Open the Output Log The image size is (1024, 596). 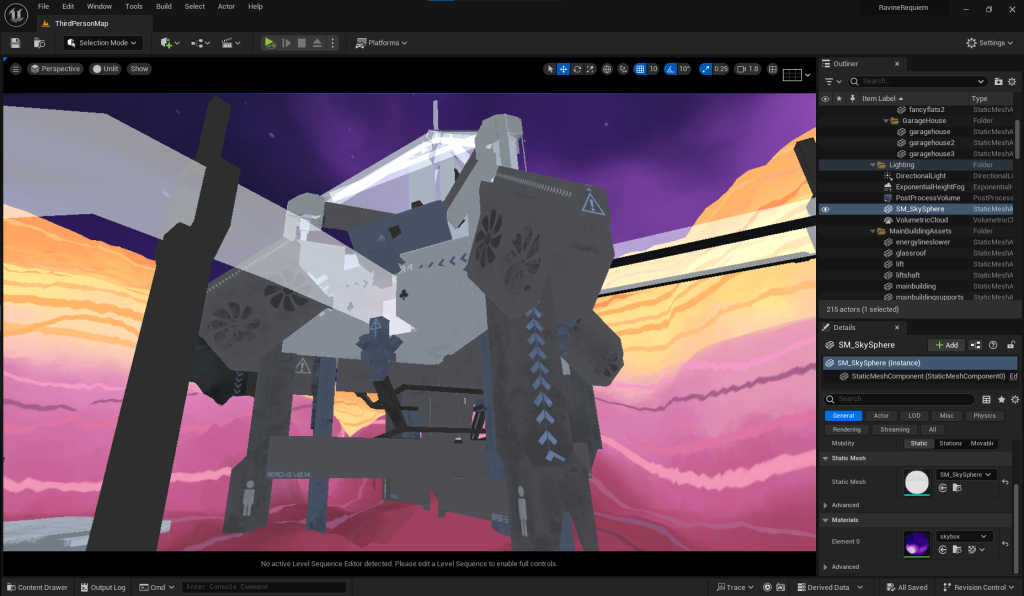pyautogui.click(x=103, y=588)
